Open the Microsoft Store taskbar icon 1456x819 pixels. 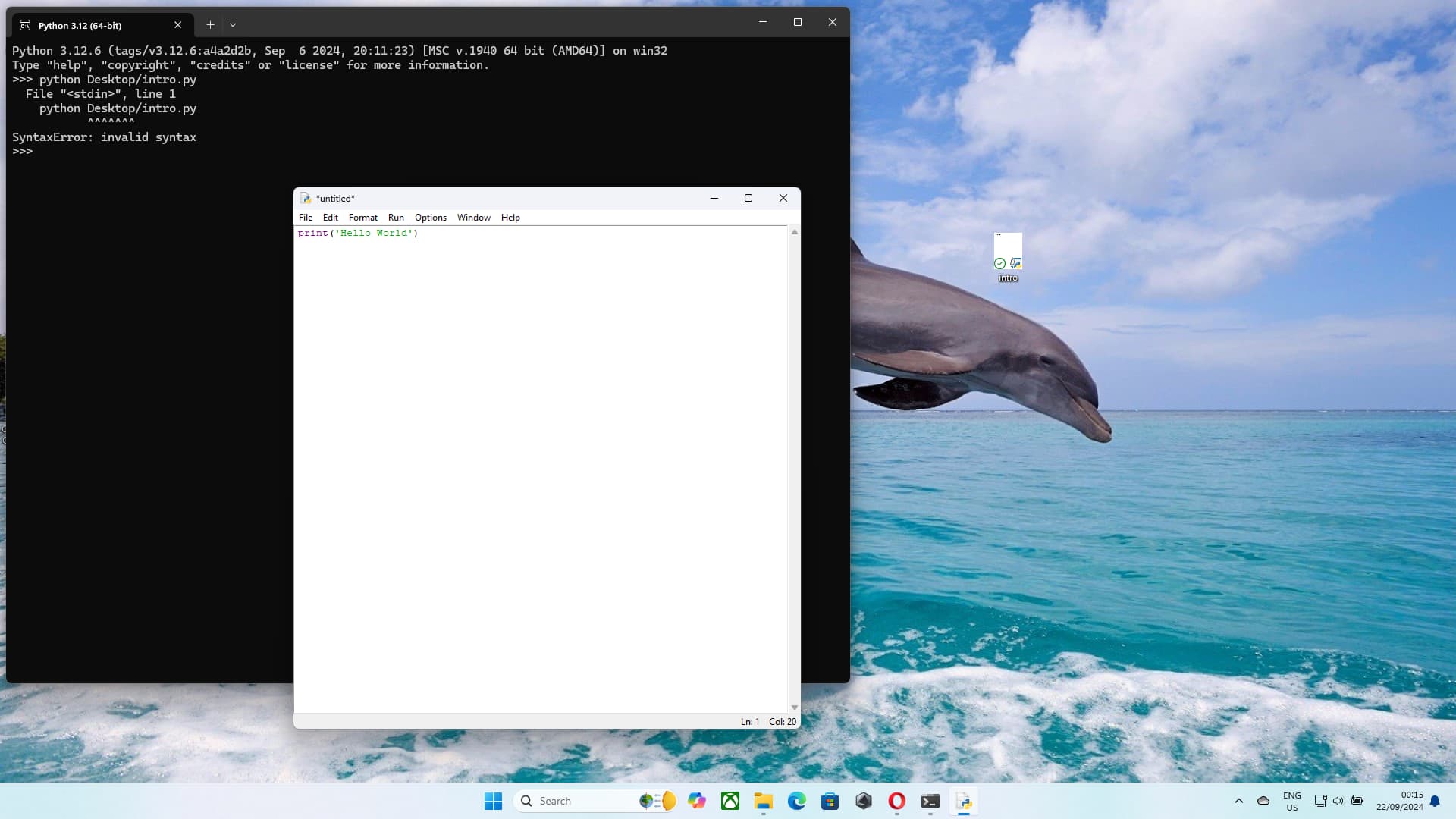(x=830, y=801)
